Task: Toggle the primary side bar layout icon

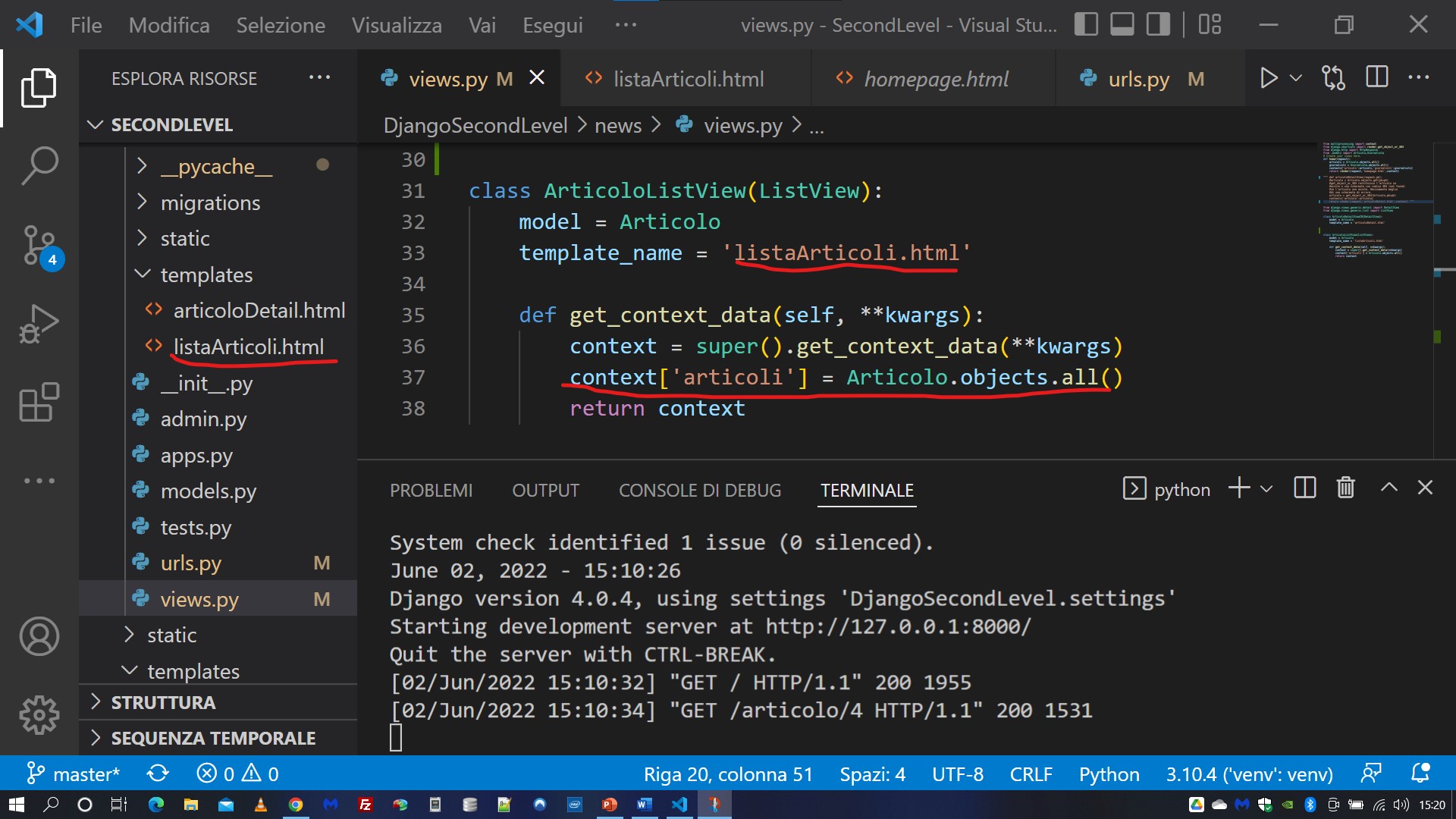Action: click(1086, 25)
